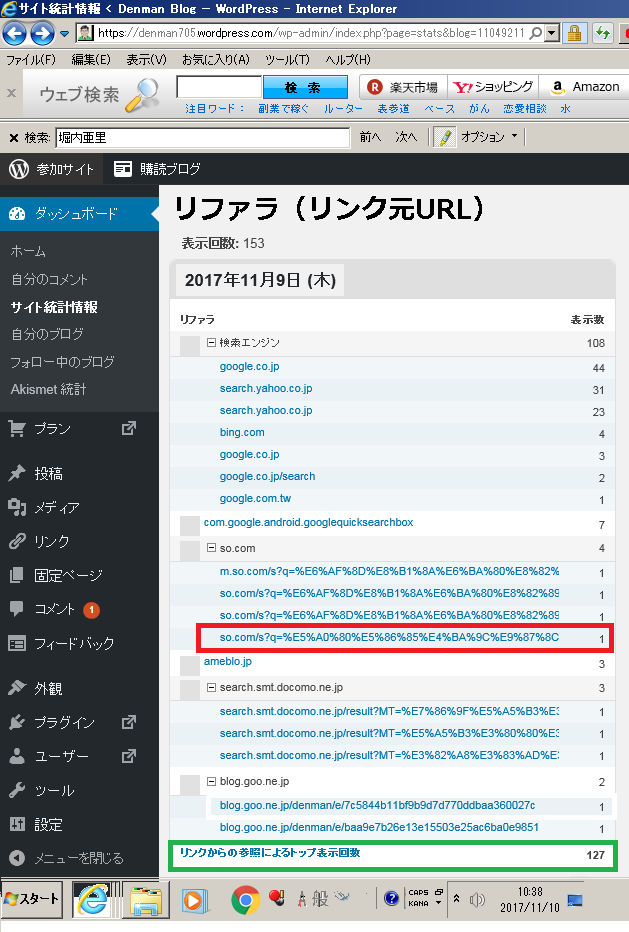Open Akismet 統計 in the sidebar

coord(48,389)
